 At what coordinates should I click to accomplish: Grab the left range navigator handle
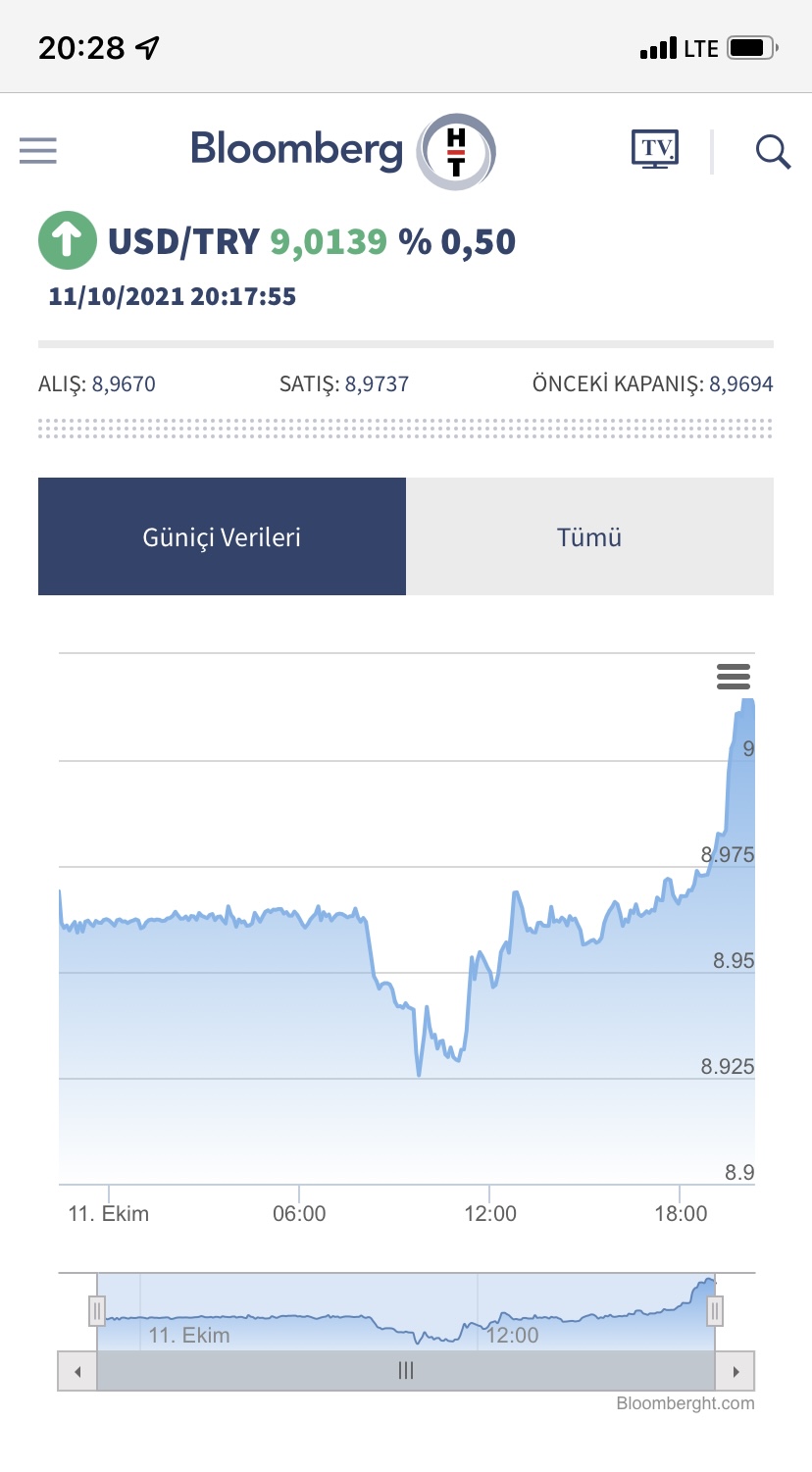click(97, 1310)
